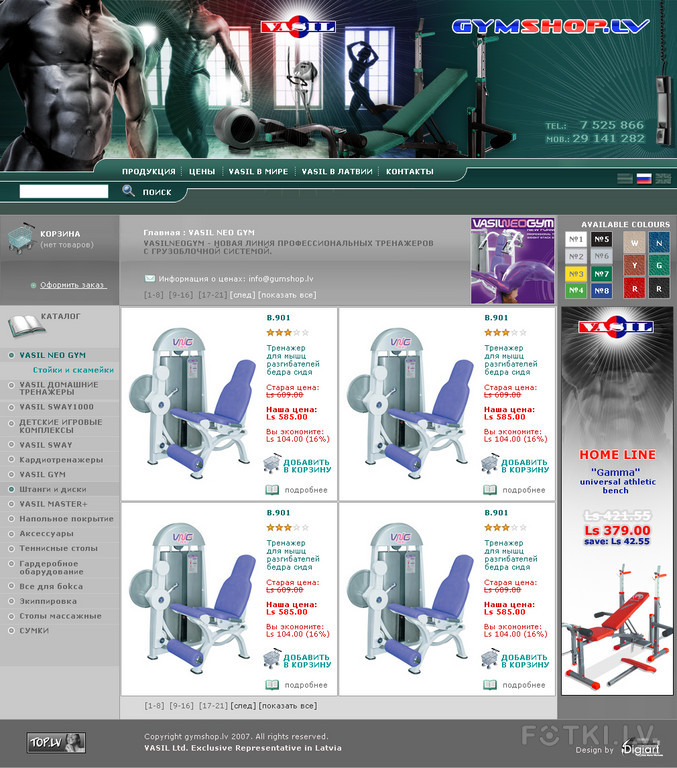The width and height of the screenshot is (677, 768).
Task: Switch language with the Russian flag
Action: 644,178
